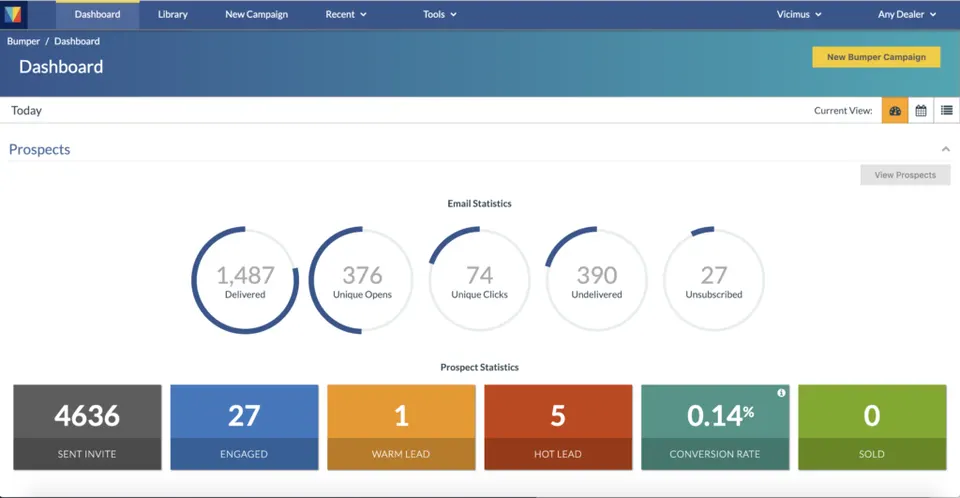Click the Bumper breadcrumb link
The width and height of the screenshot is (960, 498).
[23, 41]
